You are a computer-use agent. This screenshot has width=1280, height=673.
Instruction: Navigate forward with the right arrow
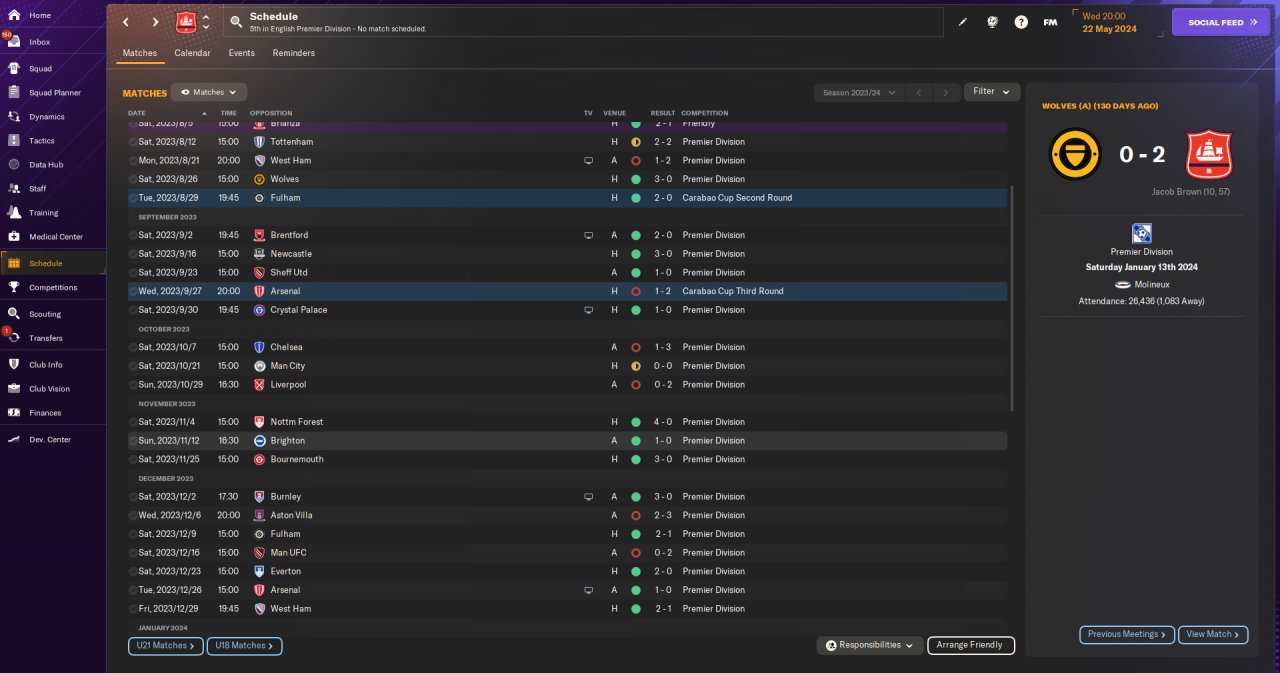(x=155, y=21)
